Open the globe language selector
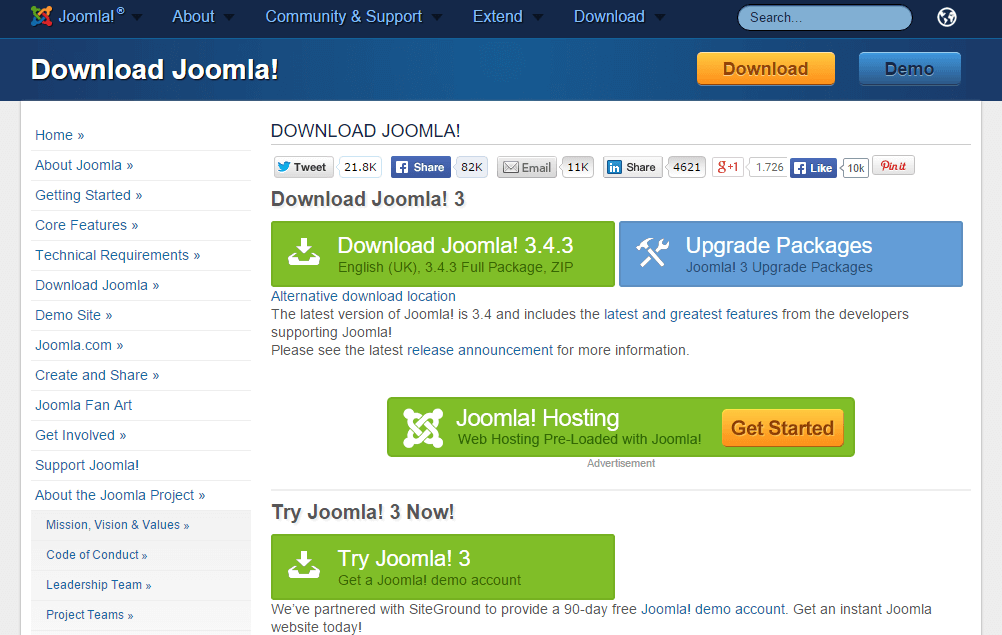Viewport: 1002px width, 635px height. coord(946,17)
